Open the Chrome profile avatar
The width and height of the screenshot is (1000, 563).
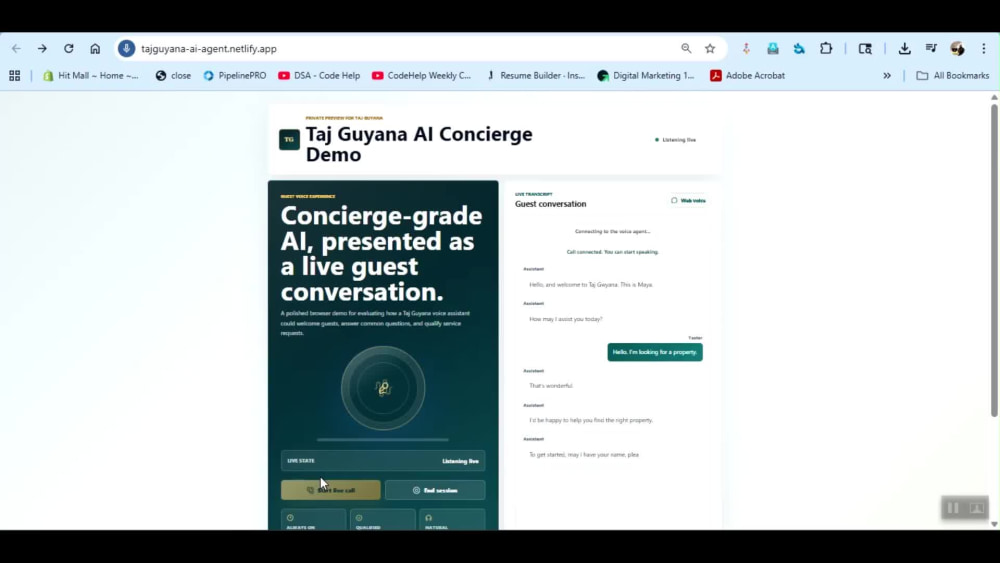click(957, 48)
